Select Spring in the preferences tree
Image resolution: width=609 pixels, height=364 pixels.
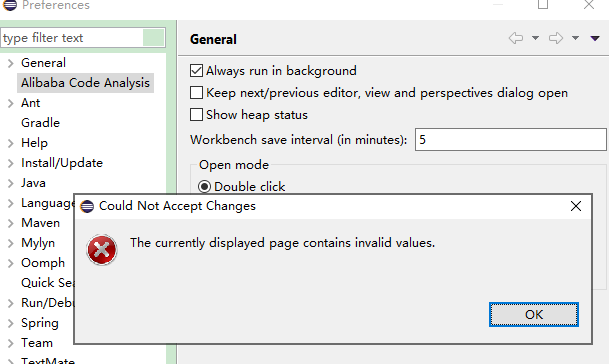click(40, 323)
